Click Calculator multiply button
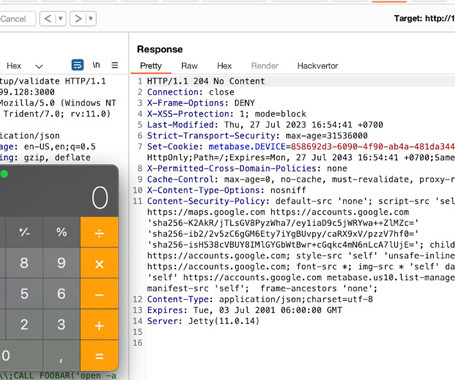The width and height of the screenshot is (455, 380). 99,263
